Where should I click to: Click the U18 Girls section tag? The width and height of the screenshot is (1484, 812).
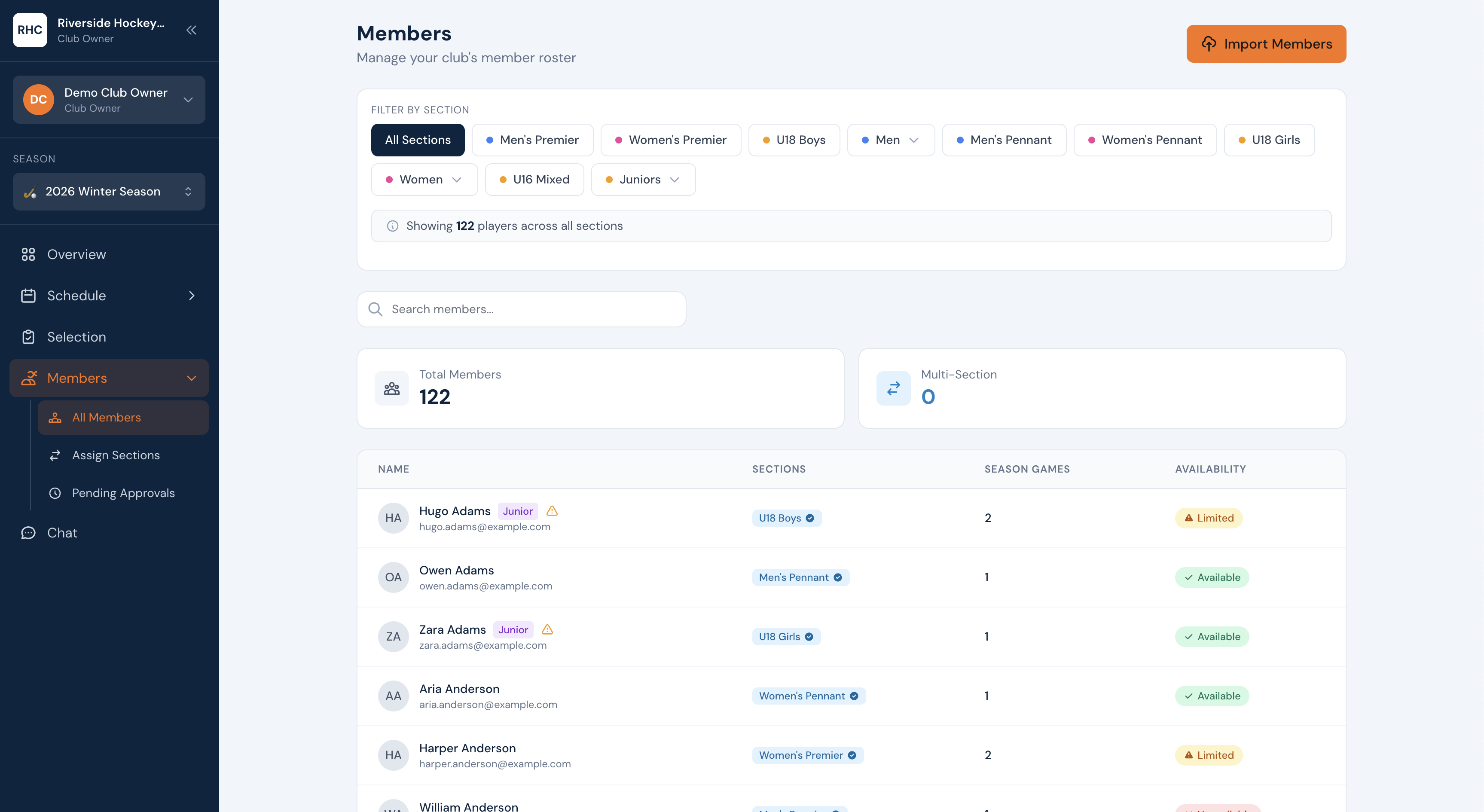(x=786, y=637)
